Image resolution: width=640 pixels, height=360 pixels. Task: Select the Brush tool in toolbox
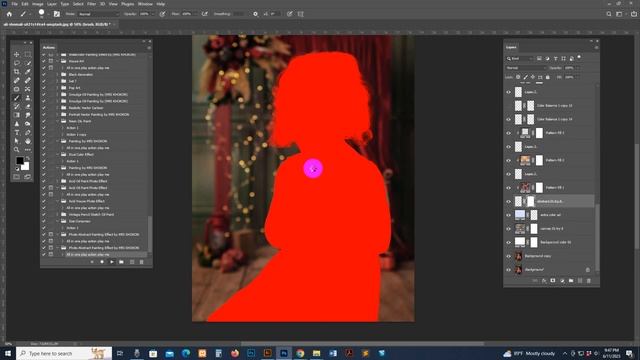pyautogui.click(x=16, y=98)
